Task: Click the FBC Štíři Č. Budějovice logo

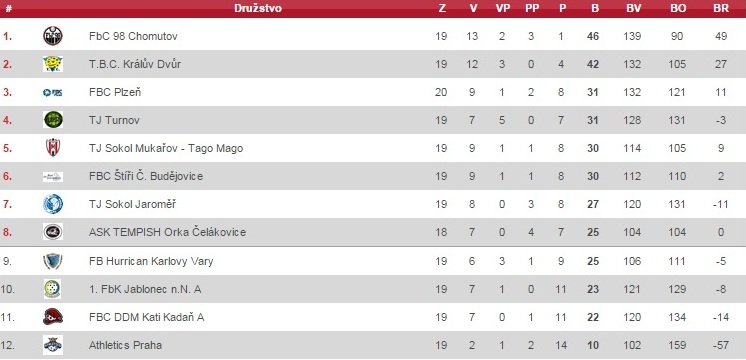Action: coord(53,176)
